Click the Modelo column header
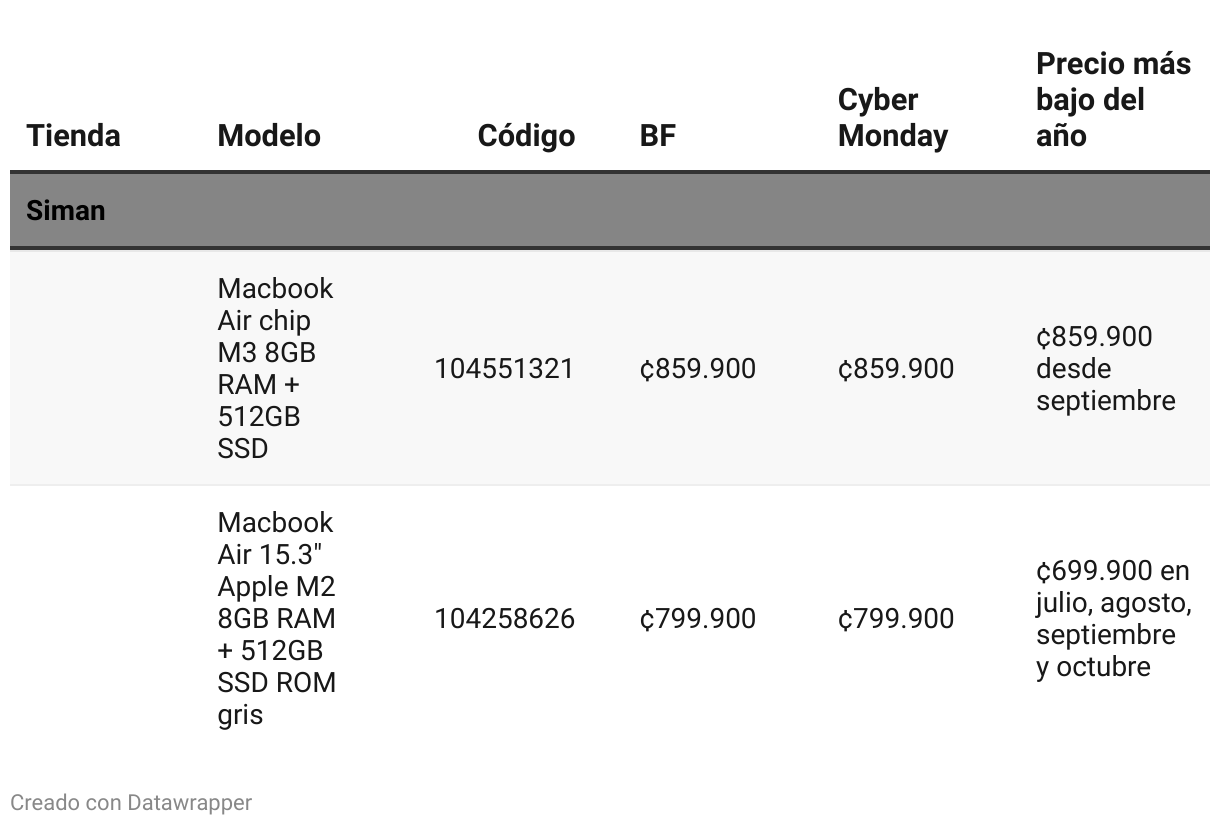The height and width of the screenshot is (826, 1220). pos(269,136)
